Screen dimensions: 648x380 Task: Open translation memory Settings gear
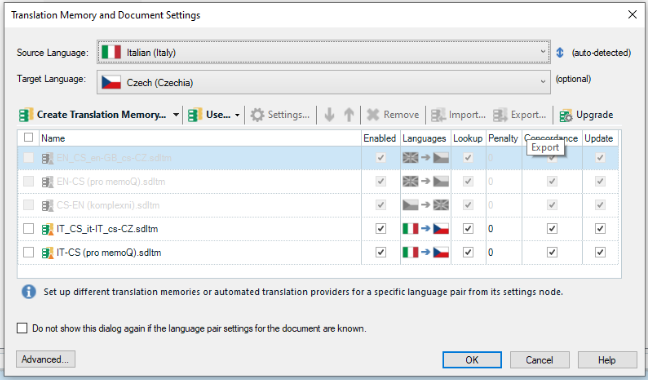coord(257,115)
